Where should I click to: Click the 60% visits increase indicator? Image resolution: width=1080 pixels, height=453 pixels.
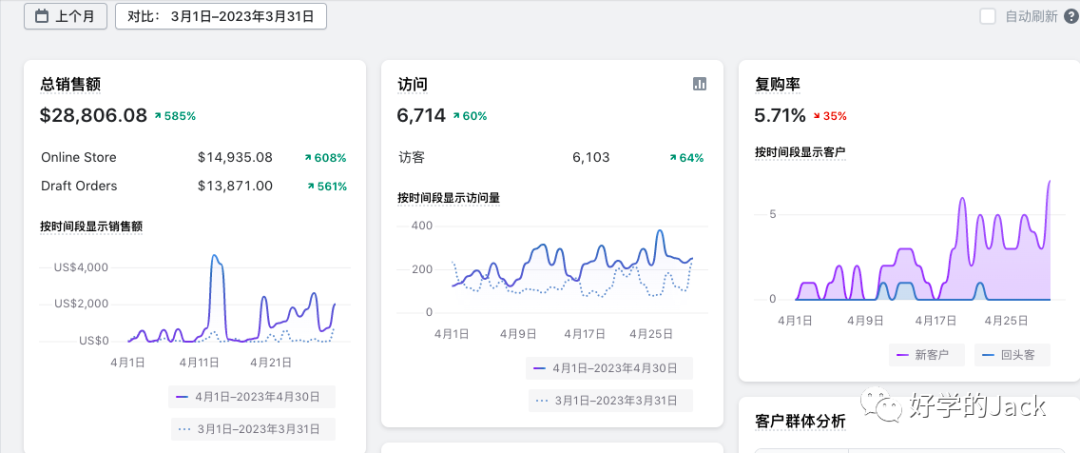(470, 116)
